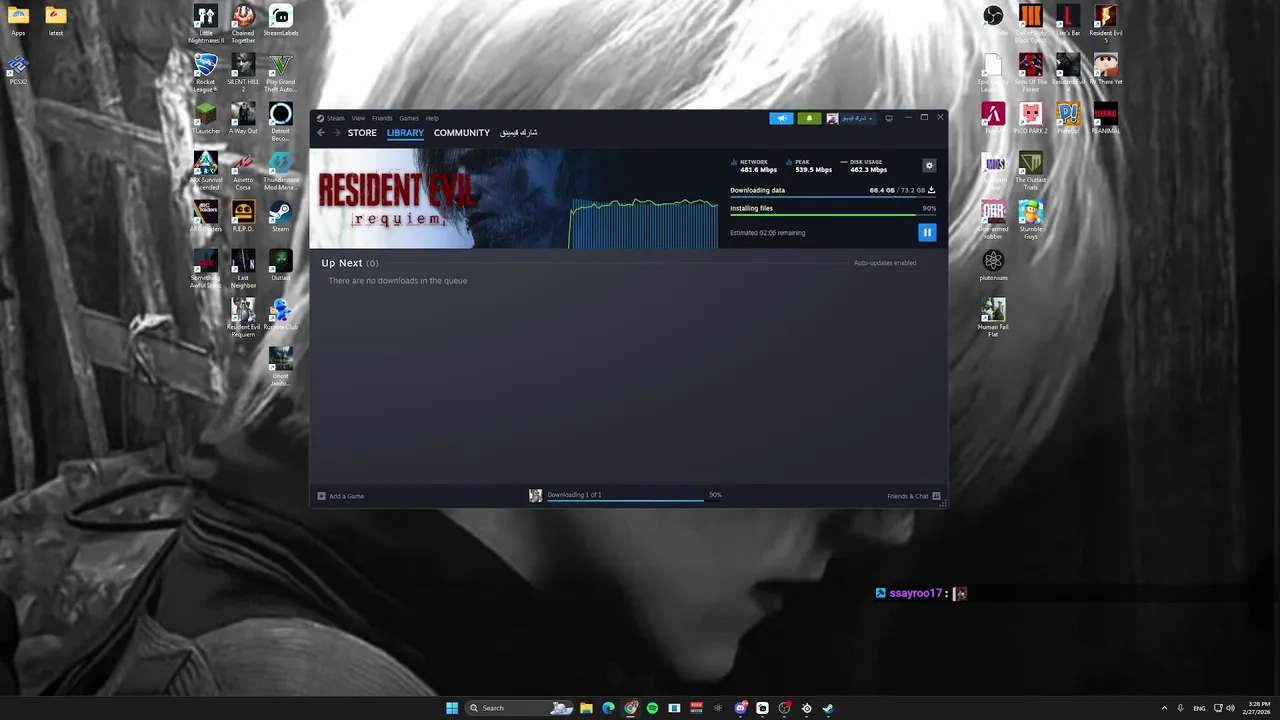Show hidden system tray icons
Viewport: 1280px width, 720px height.
point(1164,708)
